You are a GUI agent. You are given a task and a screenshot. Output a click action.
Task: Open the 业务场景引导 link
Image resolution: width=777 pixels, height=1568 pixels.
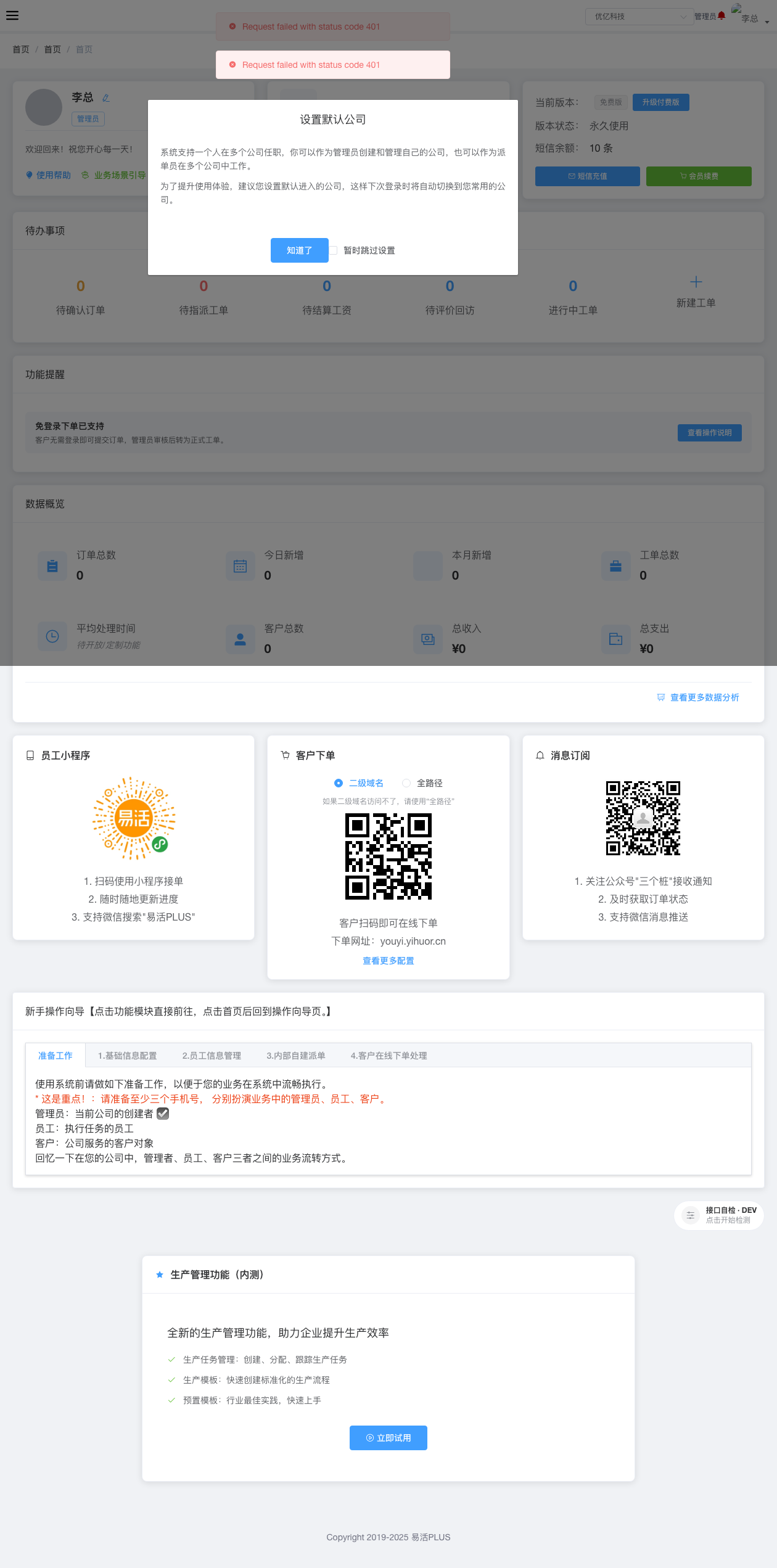tap(113, 175)
